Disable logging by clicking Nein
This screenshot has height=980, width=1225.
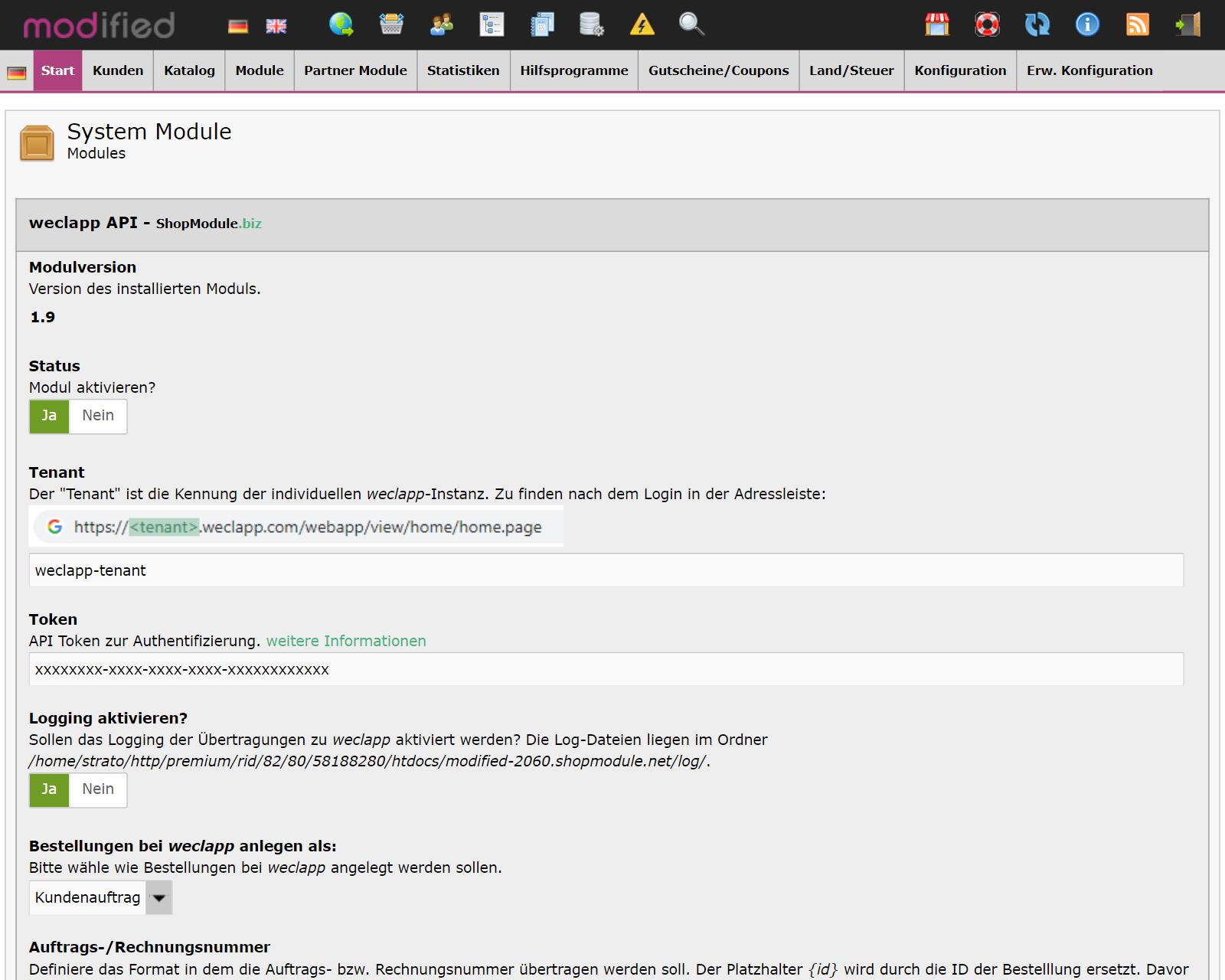97,789
